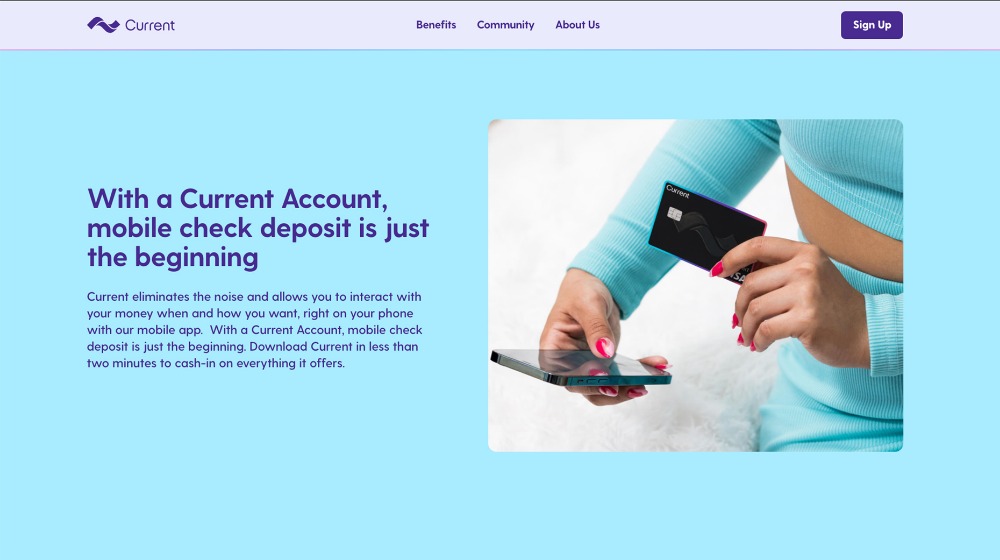Click the paragraph beginning "Current eliminates the noise"
This screenshot has height=560, width=1000.
coord(254,330)
